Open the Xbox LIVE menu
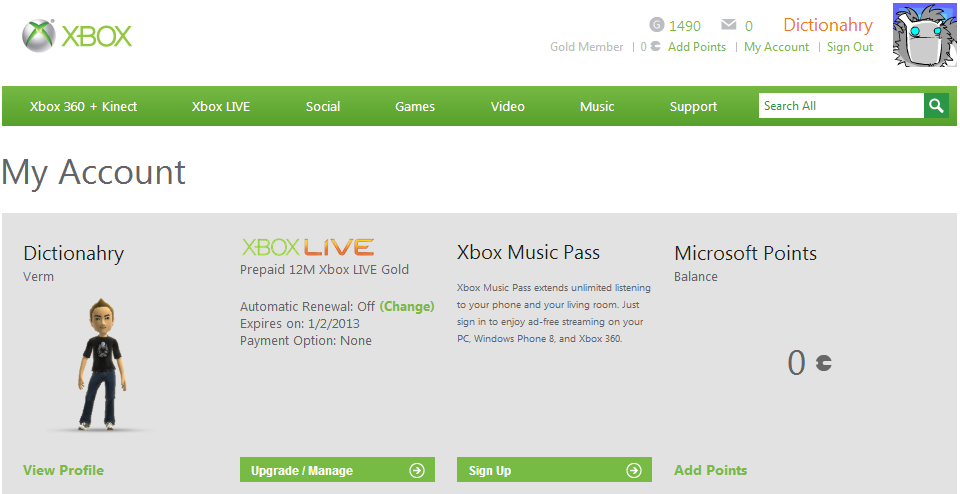Screen dimensions: 960x494 coord(220,107)
